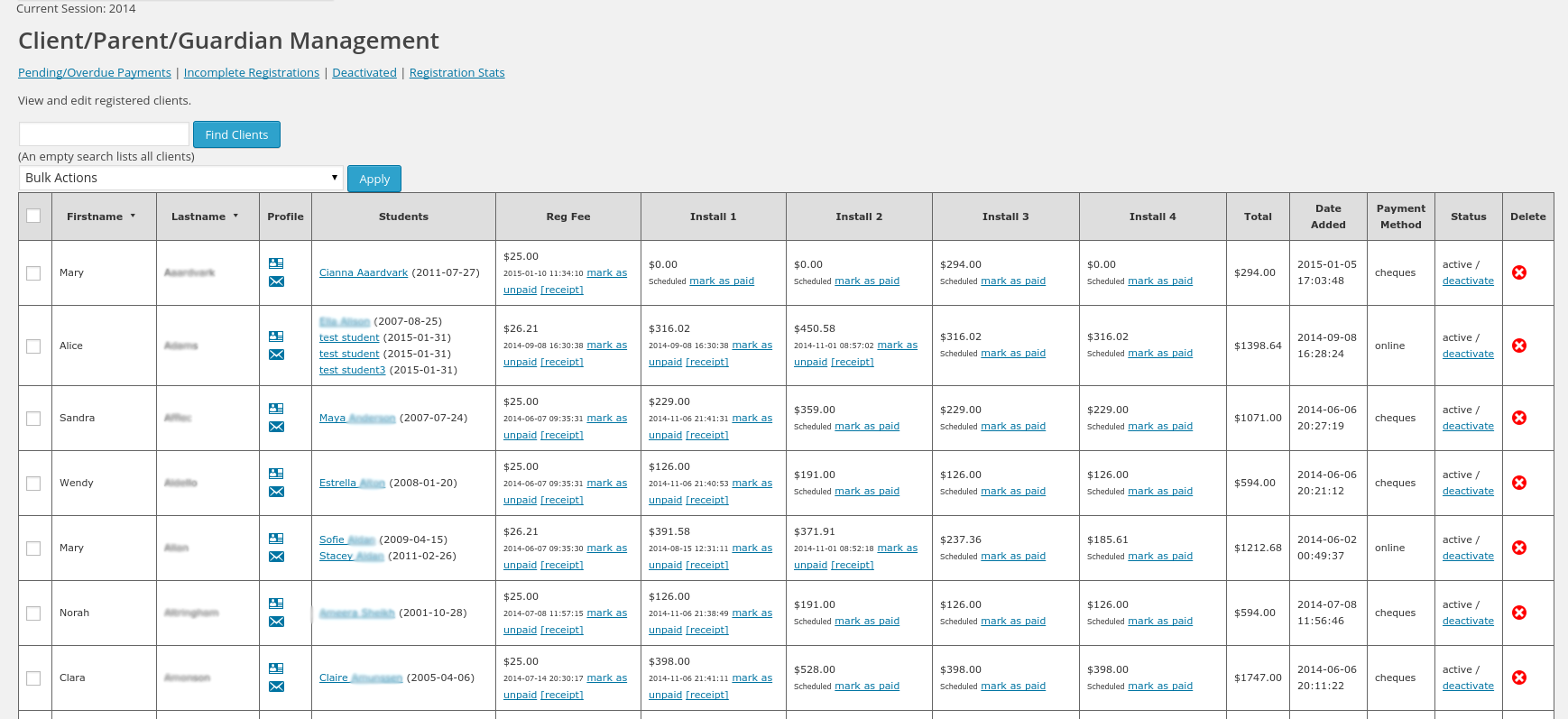Viewport: 1568px width, 719px height.
Task: Check the checkbox in Cianna Aardvark's row
Action: 33,273
